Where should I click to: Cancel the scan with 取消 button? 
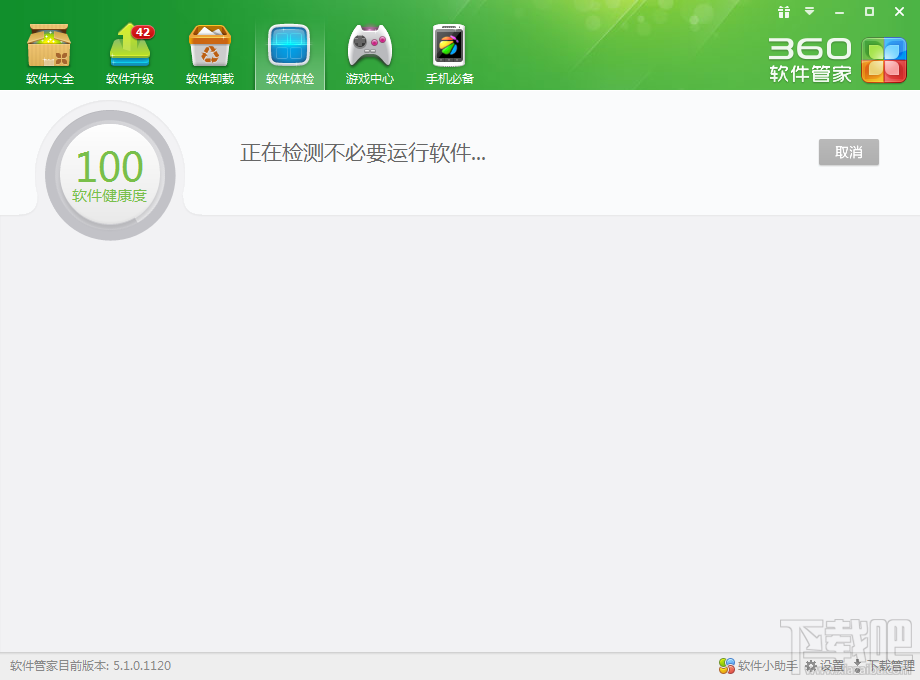click(847, 152)
